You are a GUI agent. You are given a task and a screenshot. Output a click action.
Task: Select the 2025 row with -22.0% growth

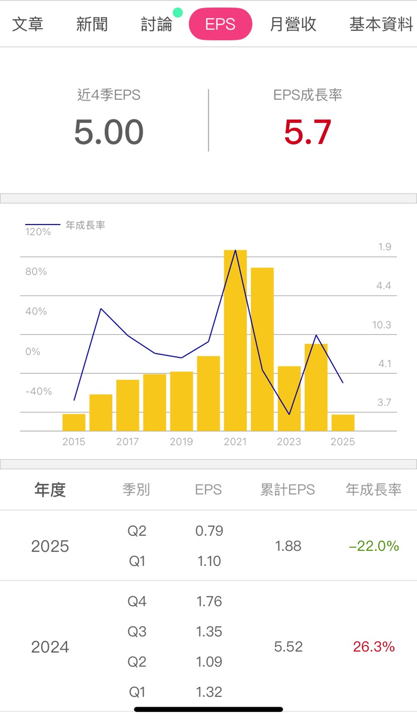click(x=208, y=546)
